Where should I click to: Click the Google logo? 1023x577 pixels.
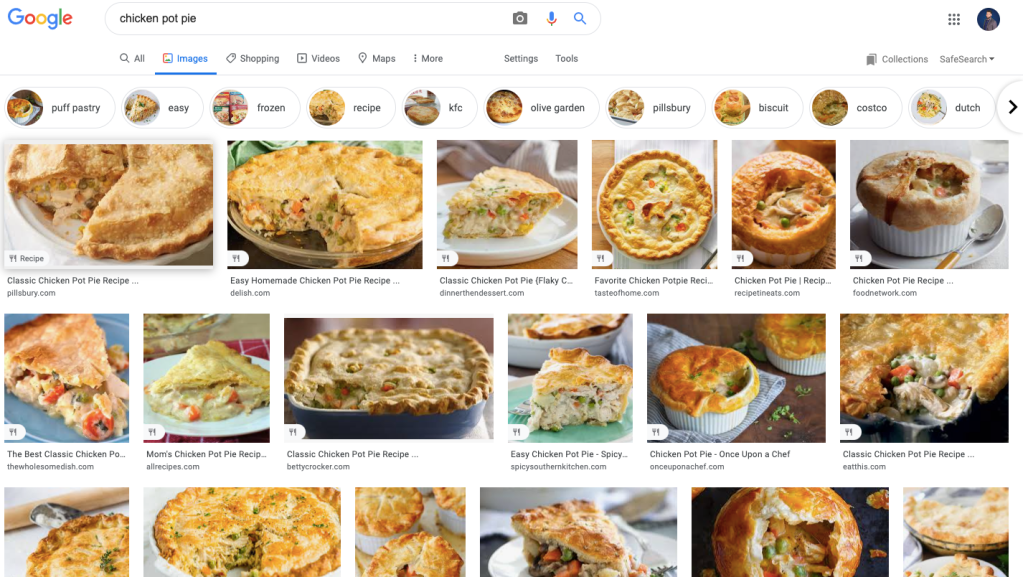pos(40,19)
